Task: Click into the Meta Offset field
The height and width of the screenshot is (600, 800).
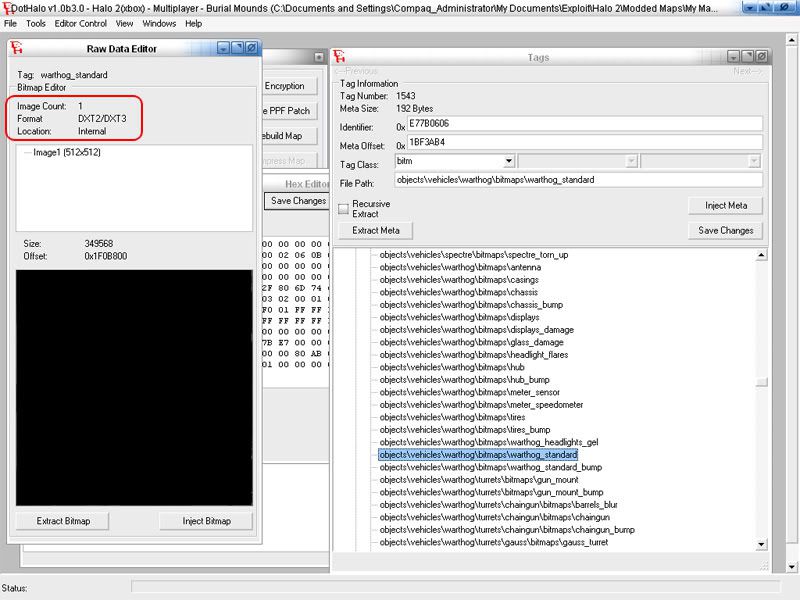Action: pos(585,142)
